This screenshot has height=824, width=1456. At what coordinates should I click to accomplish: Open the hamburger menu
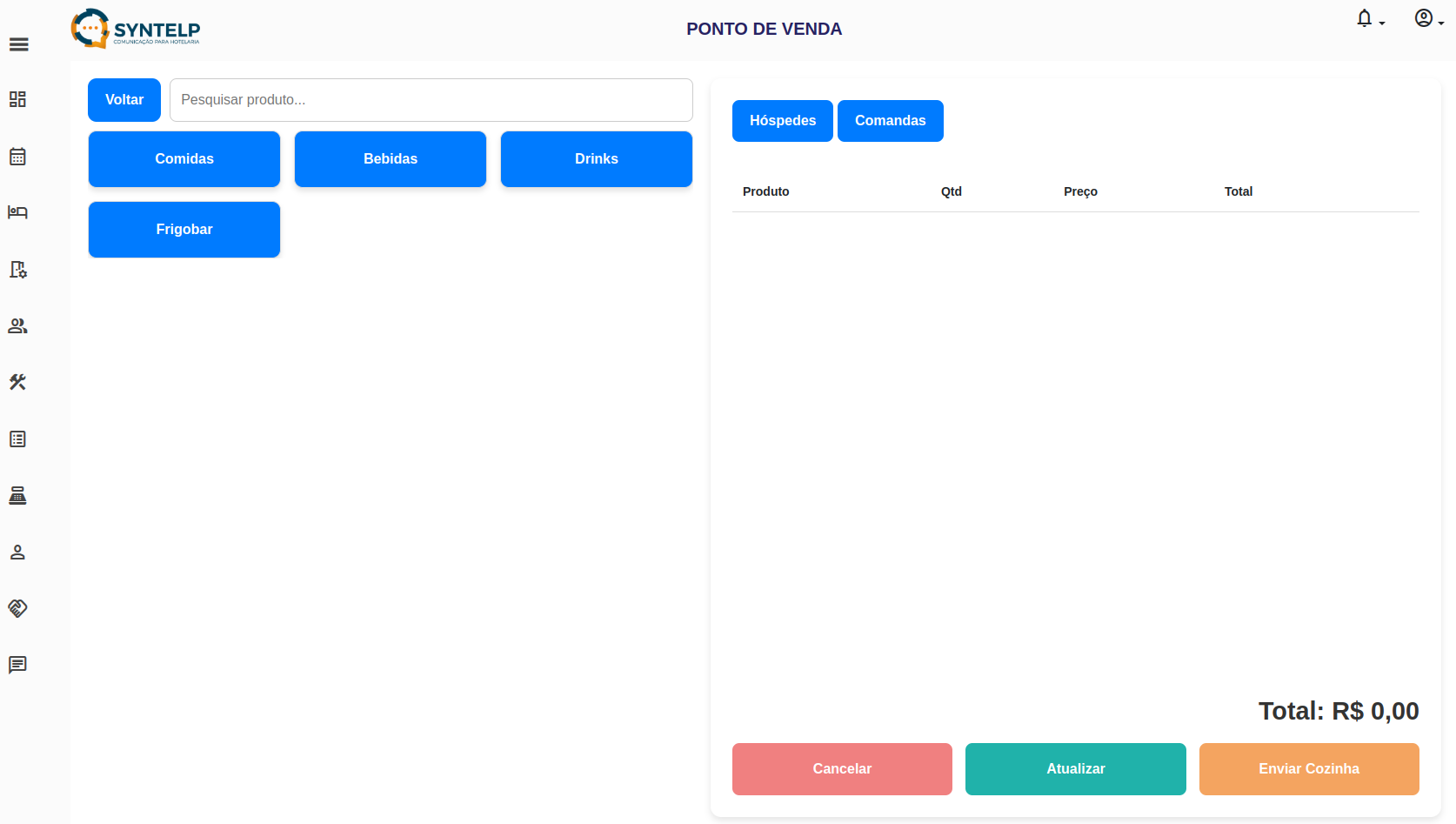point(18,44)
